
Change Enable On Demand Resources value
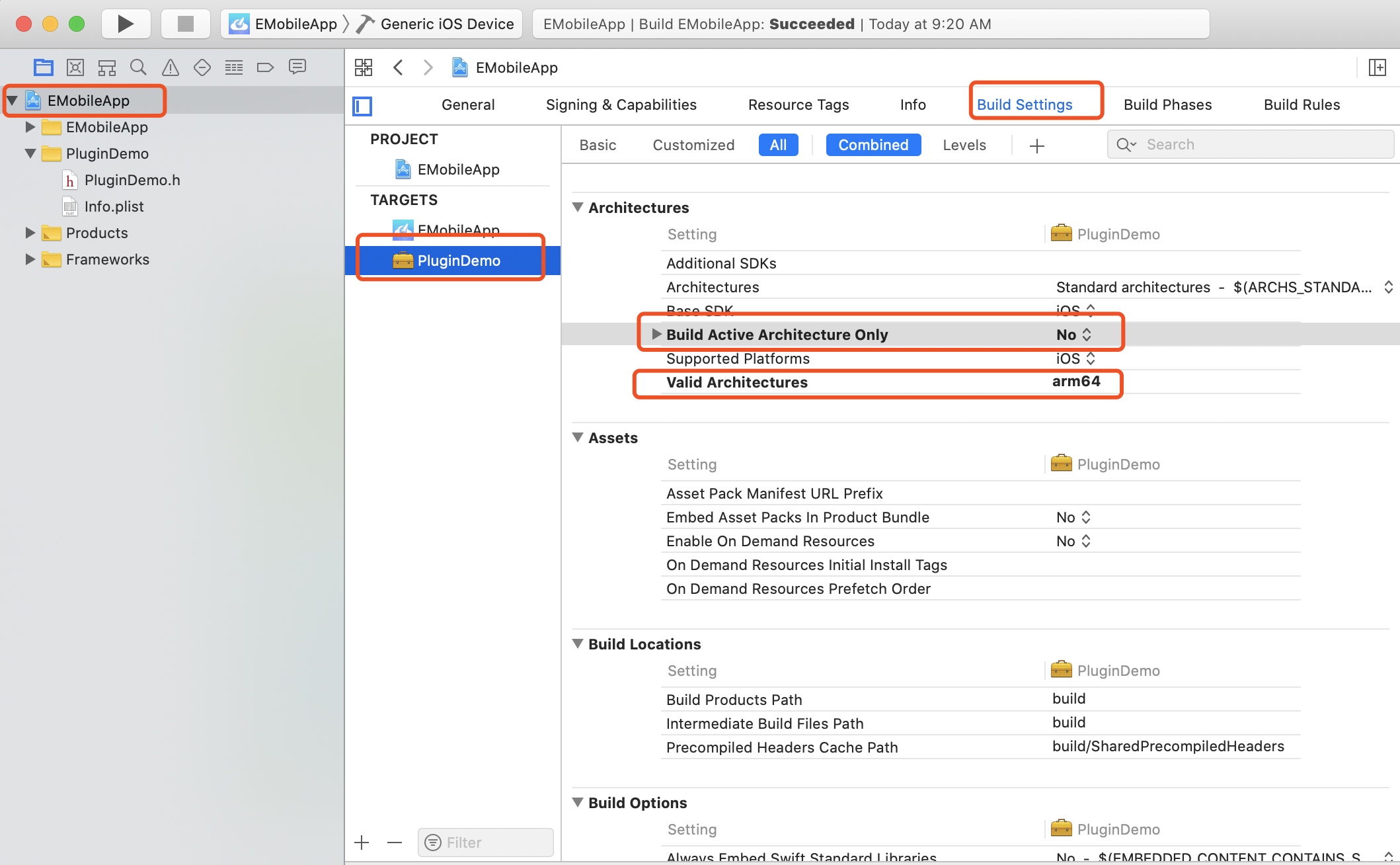tap(1073, 541)
